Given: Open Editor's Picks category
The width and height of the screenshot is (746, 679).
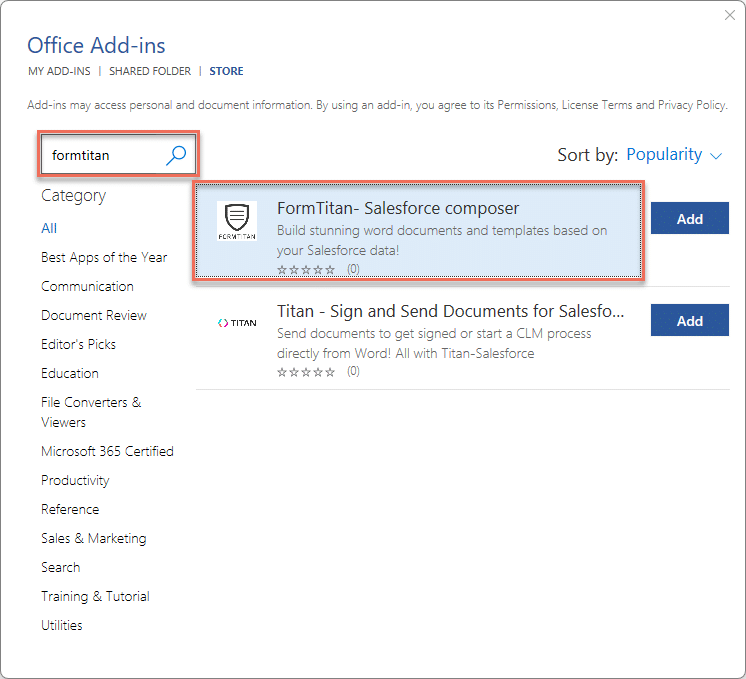Looking at the screenshot, I should [79, 344].
